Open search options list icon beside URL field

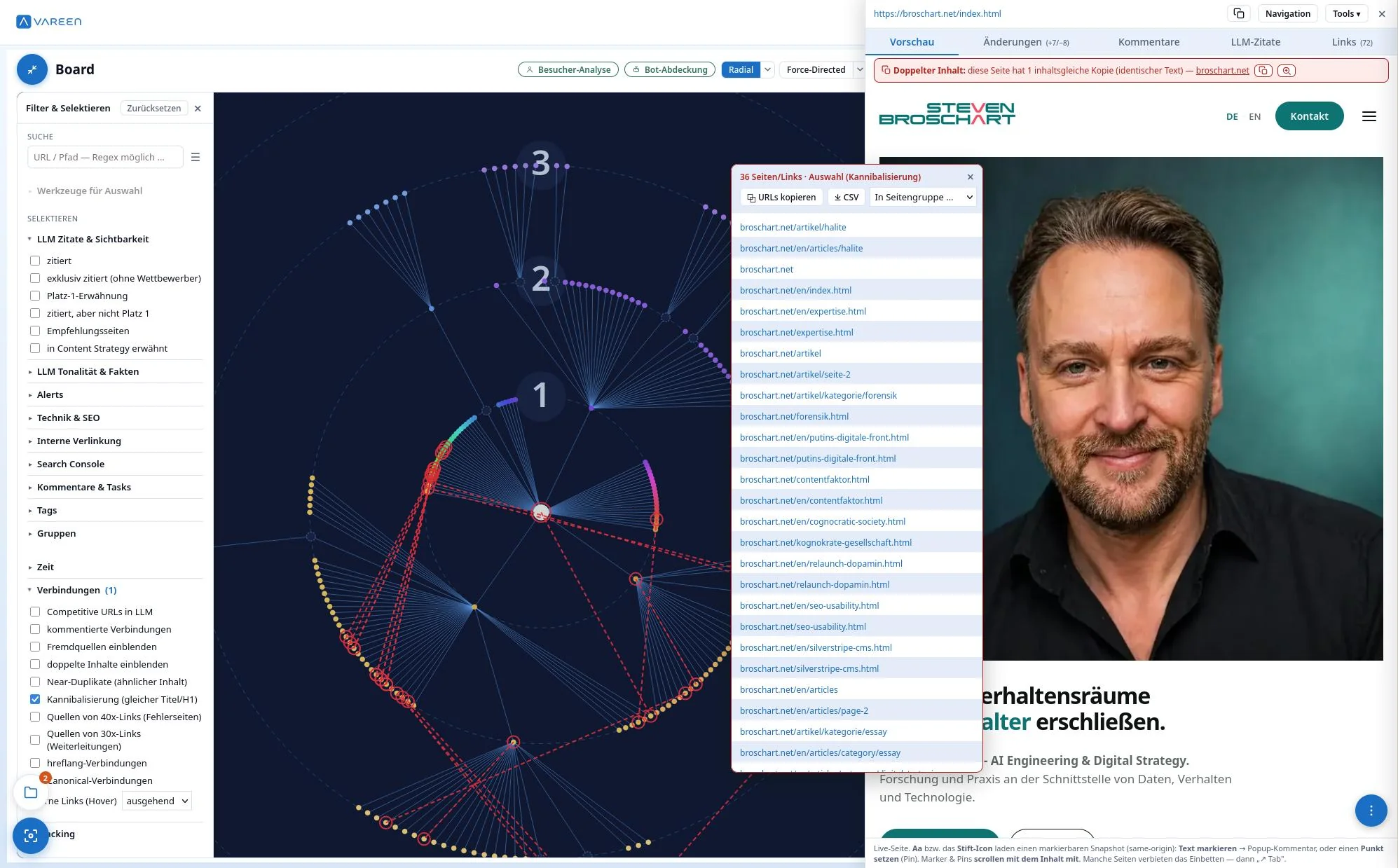[196, 157]
